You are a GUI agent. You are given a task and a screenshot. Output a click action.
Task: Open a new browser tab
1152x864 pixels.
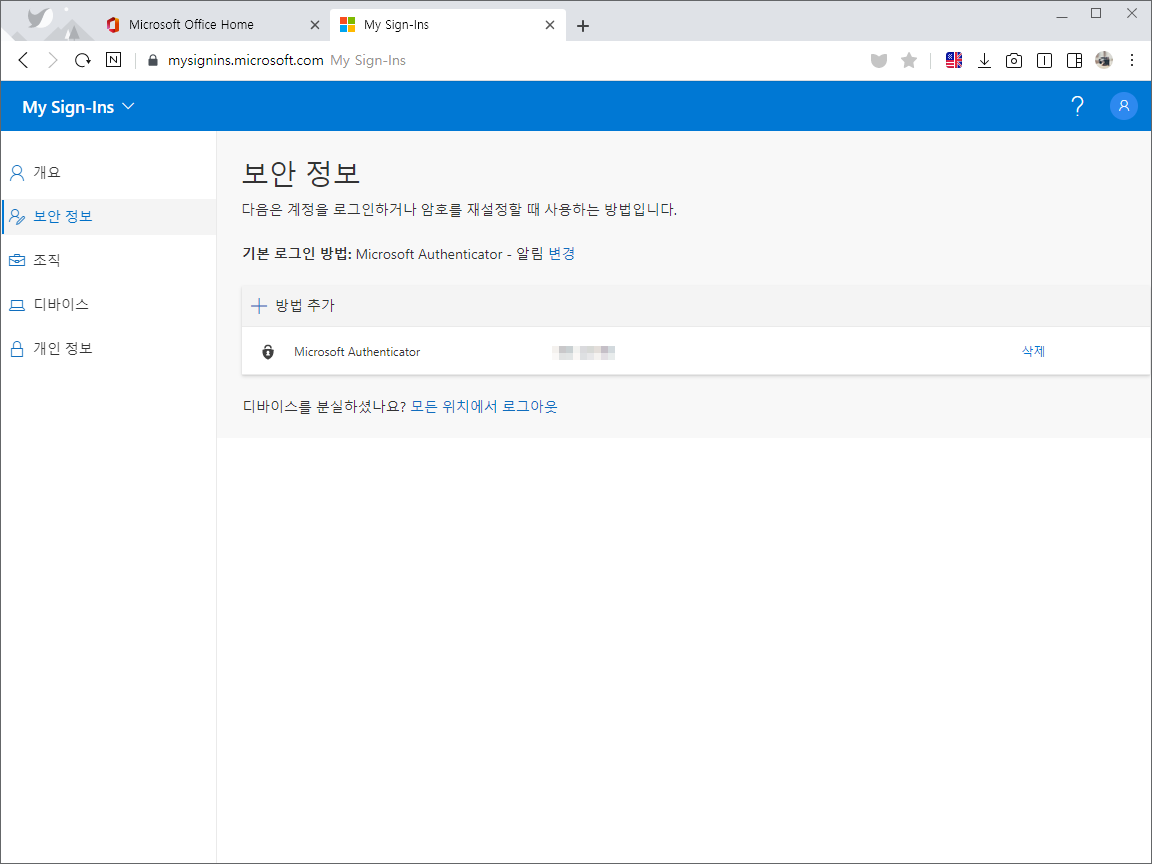pos(583,26)
